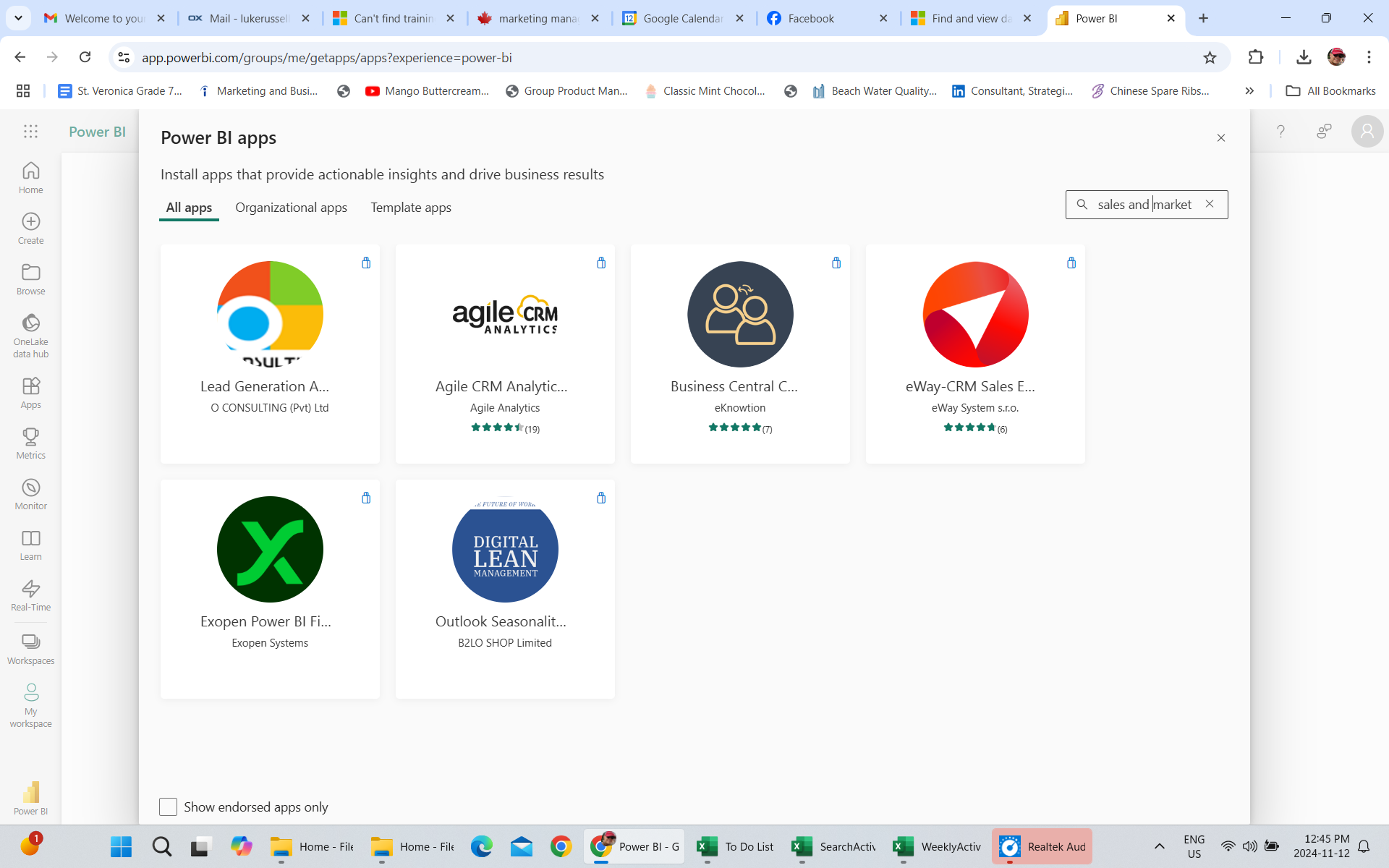
Task: Click the magnifier icon in apps search box
Action: tap(1082, 205)
